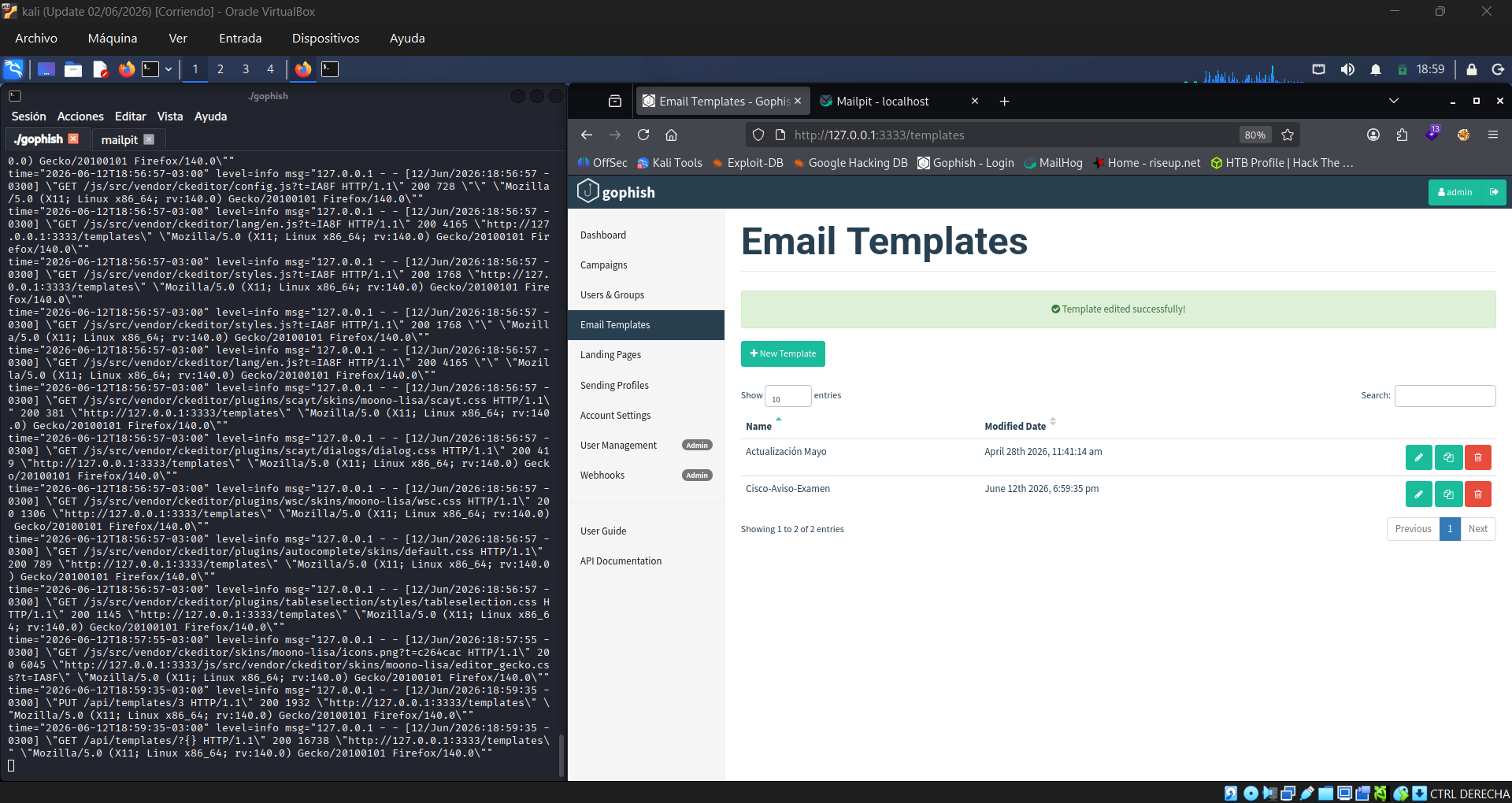Delete the Cisco-Aviso-Examen template

1478,494
